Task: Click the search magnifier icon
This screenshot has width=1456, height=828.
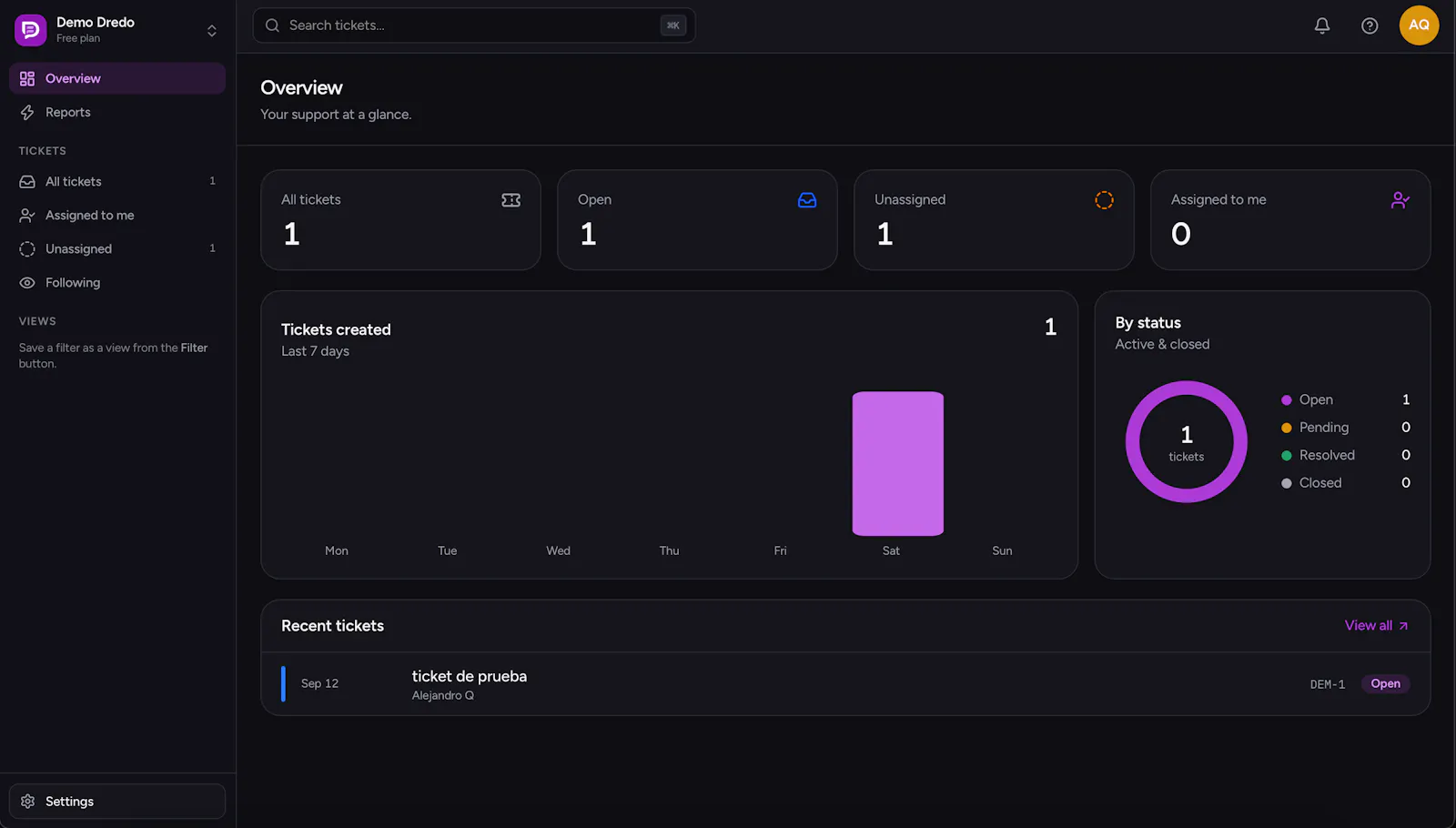Action: 272,25
